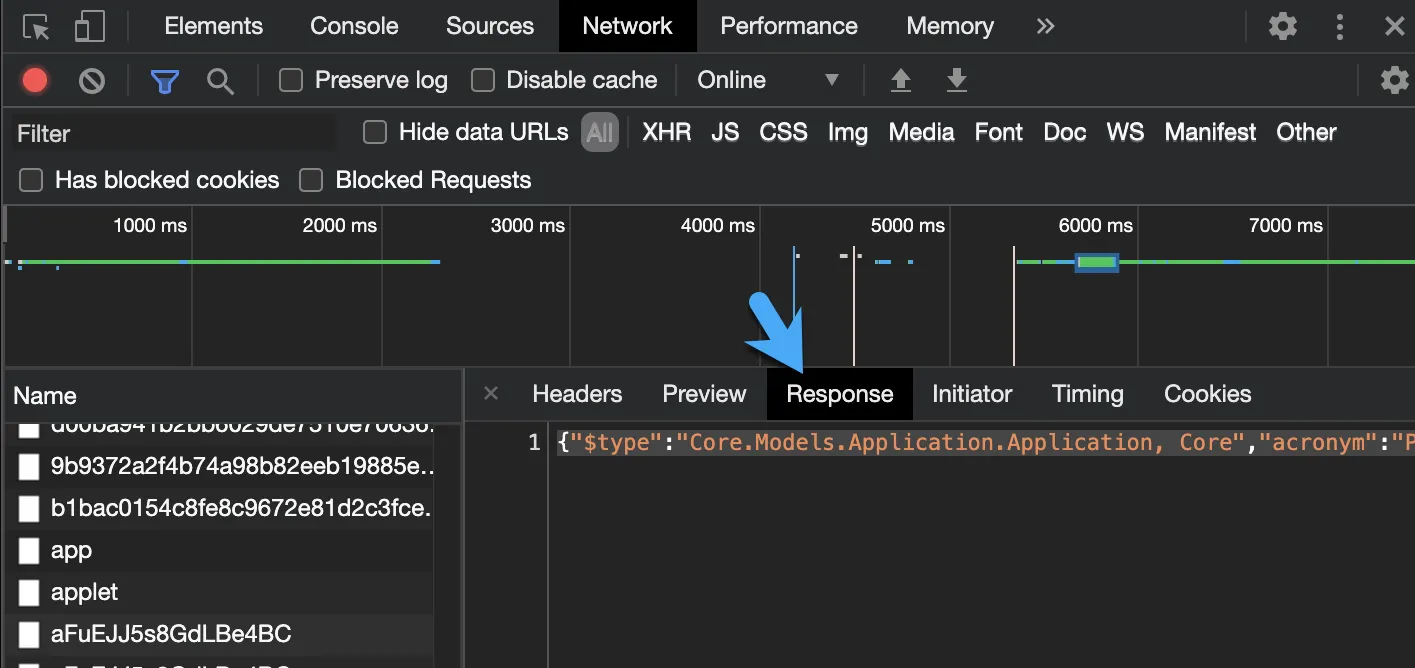Clear the network log
This screenshot has width=1415, height=668.
92,80
